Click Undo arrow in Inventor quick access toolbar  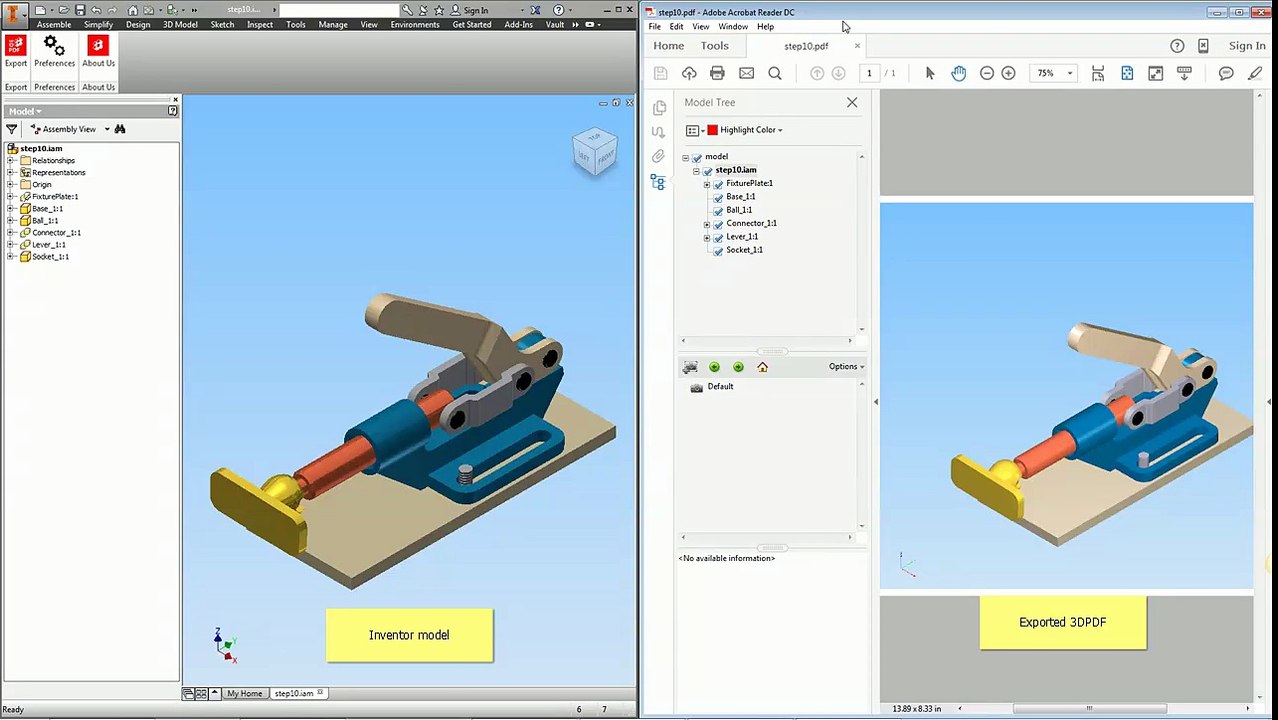pyautogui.click(x=96, y=10)
